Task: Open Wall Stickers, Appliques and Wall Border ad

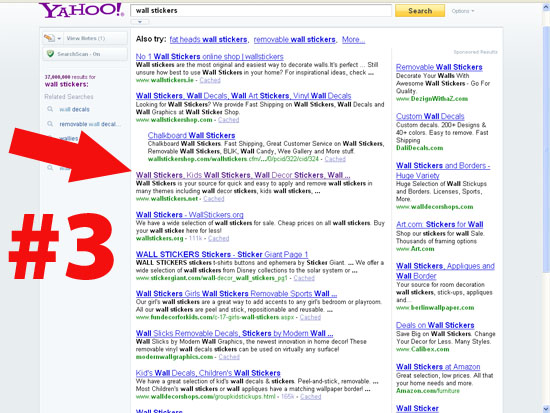Action: [445, 271]
